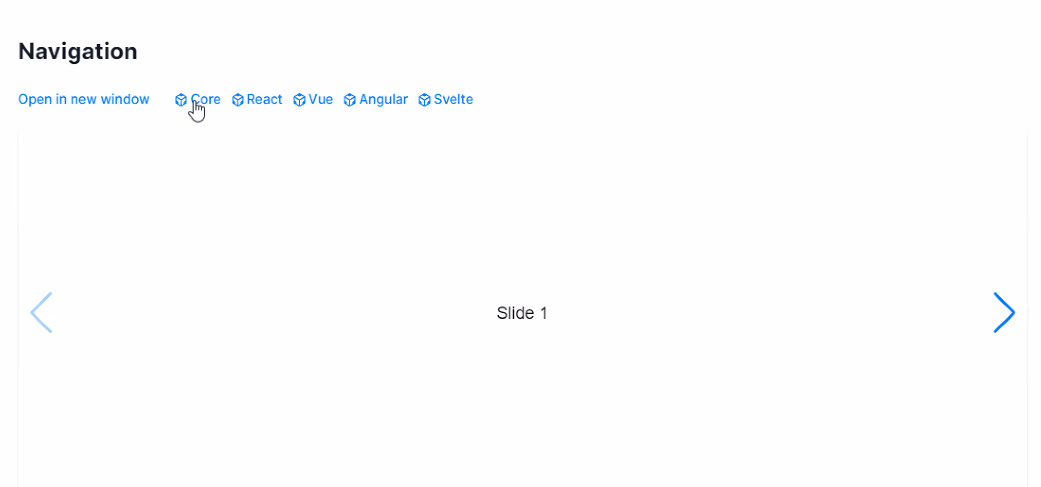1041x487 pixels.
Task: Open the Vue sandbox link text
Action: 321,100
